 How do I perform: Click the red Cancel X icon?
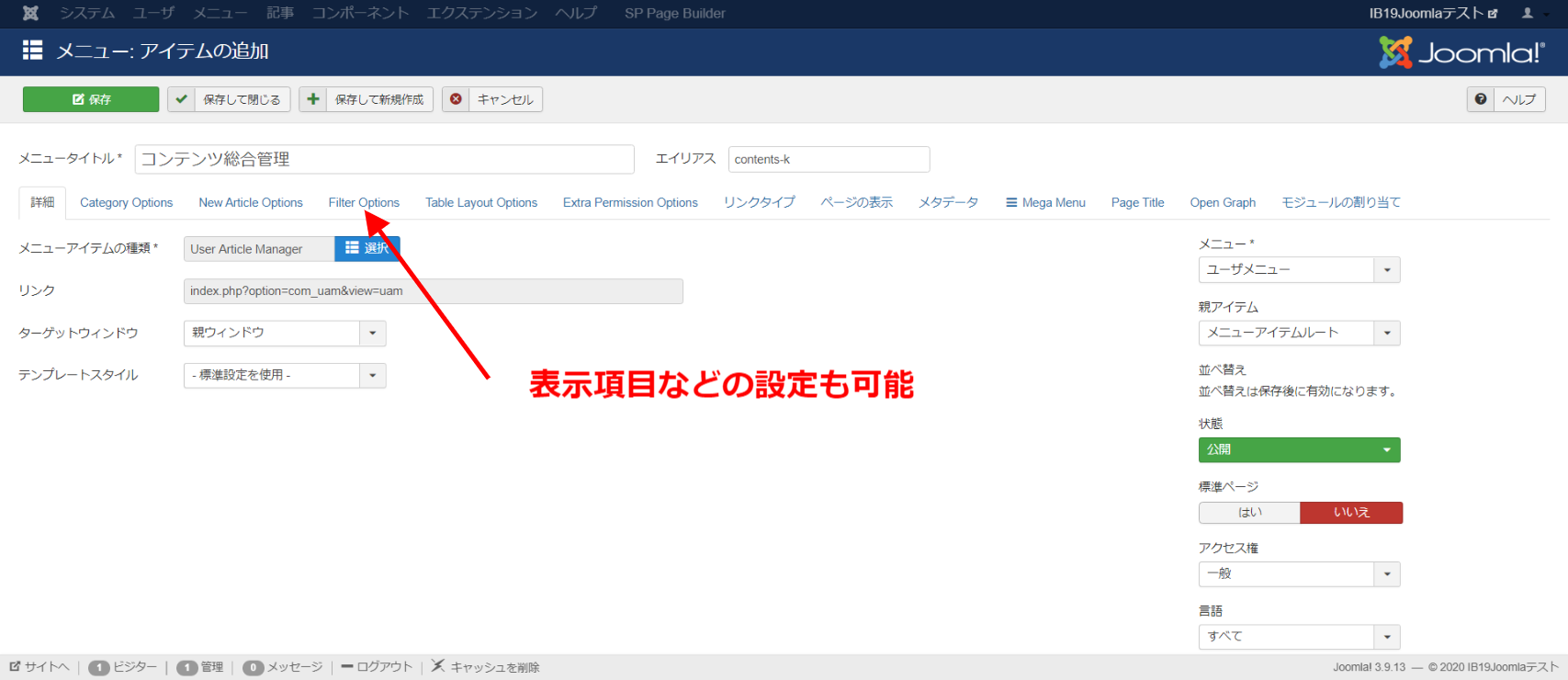point(456,99)
